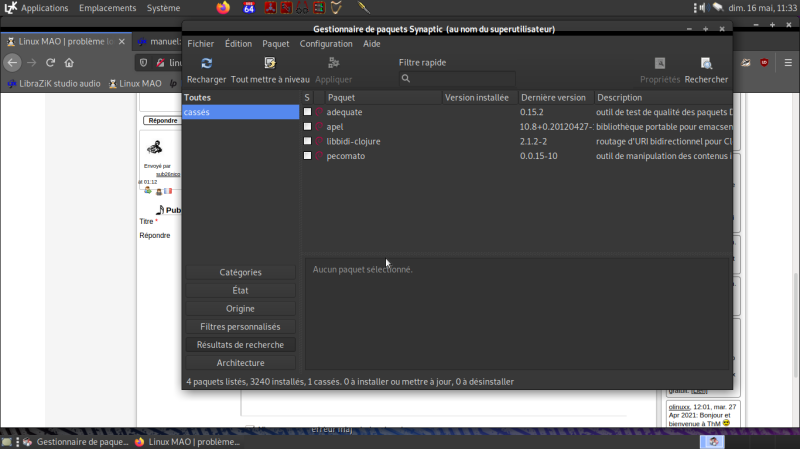This screenshot has height=449, width=800.
Task: Open the '64' badge launcher in panel
Action: [x=249, y=8]
